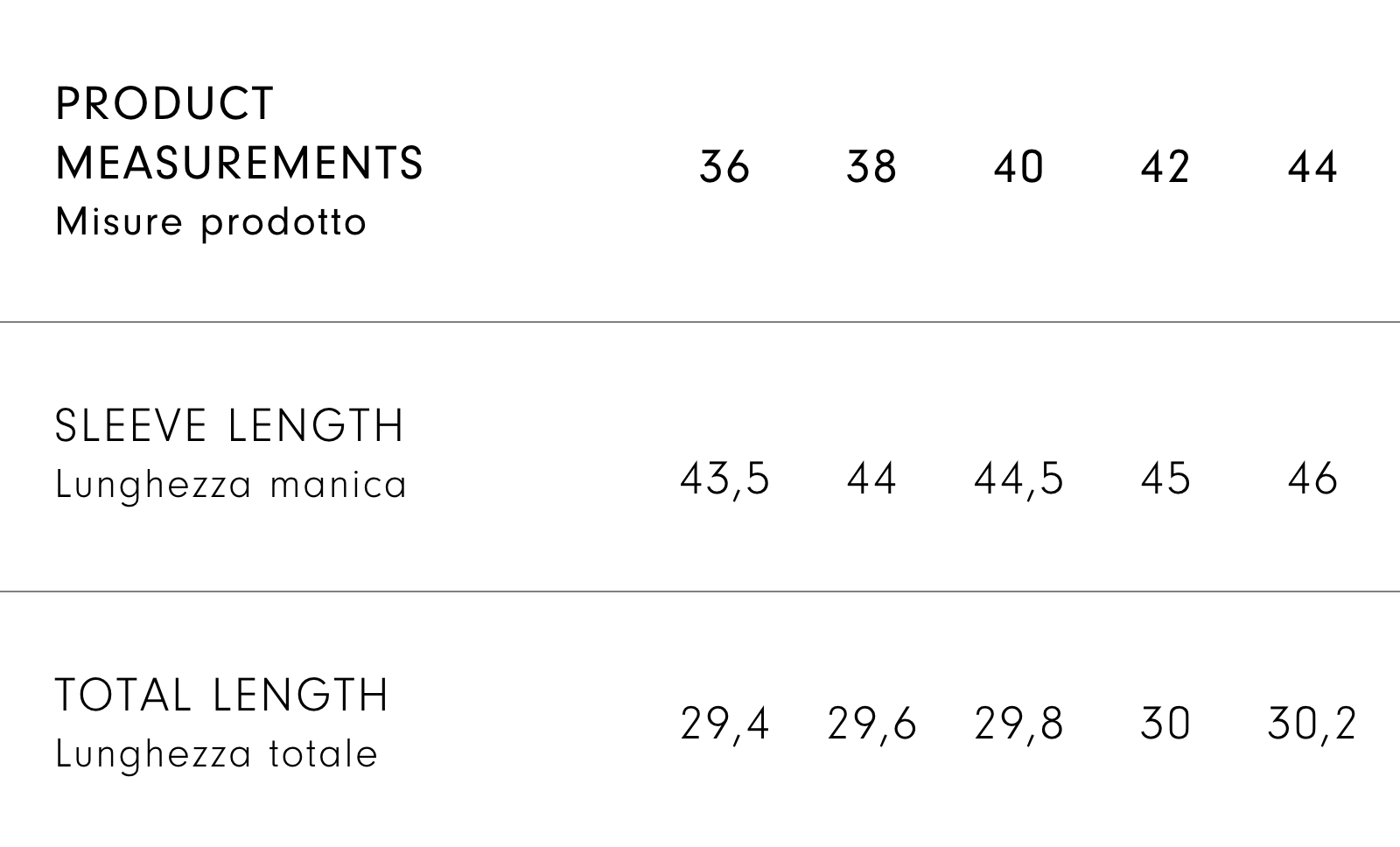Select size 40 column header
This screenshot has width=1400, height=847.
pos(1018,166)
